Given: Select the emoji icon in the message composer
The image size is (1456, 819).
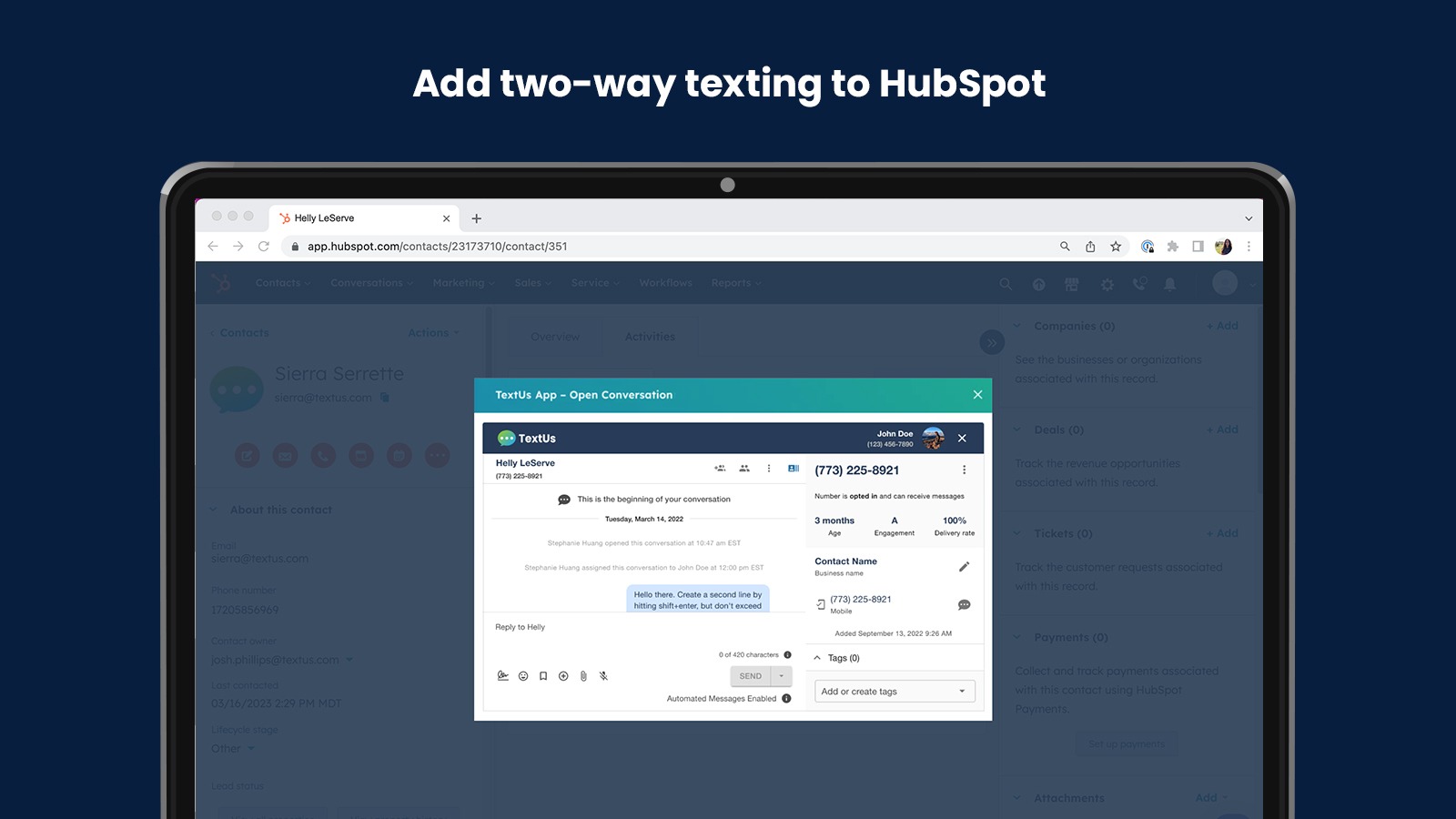Looking at the screenshot, I should pyautogui.click(x=521, y=675).
